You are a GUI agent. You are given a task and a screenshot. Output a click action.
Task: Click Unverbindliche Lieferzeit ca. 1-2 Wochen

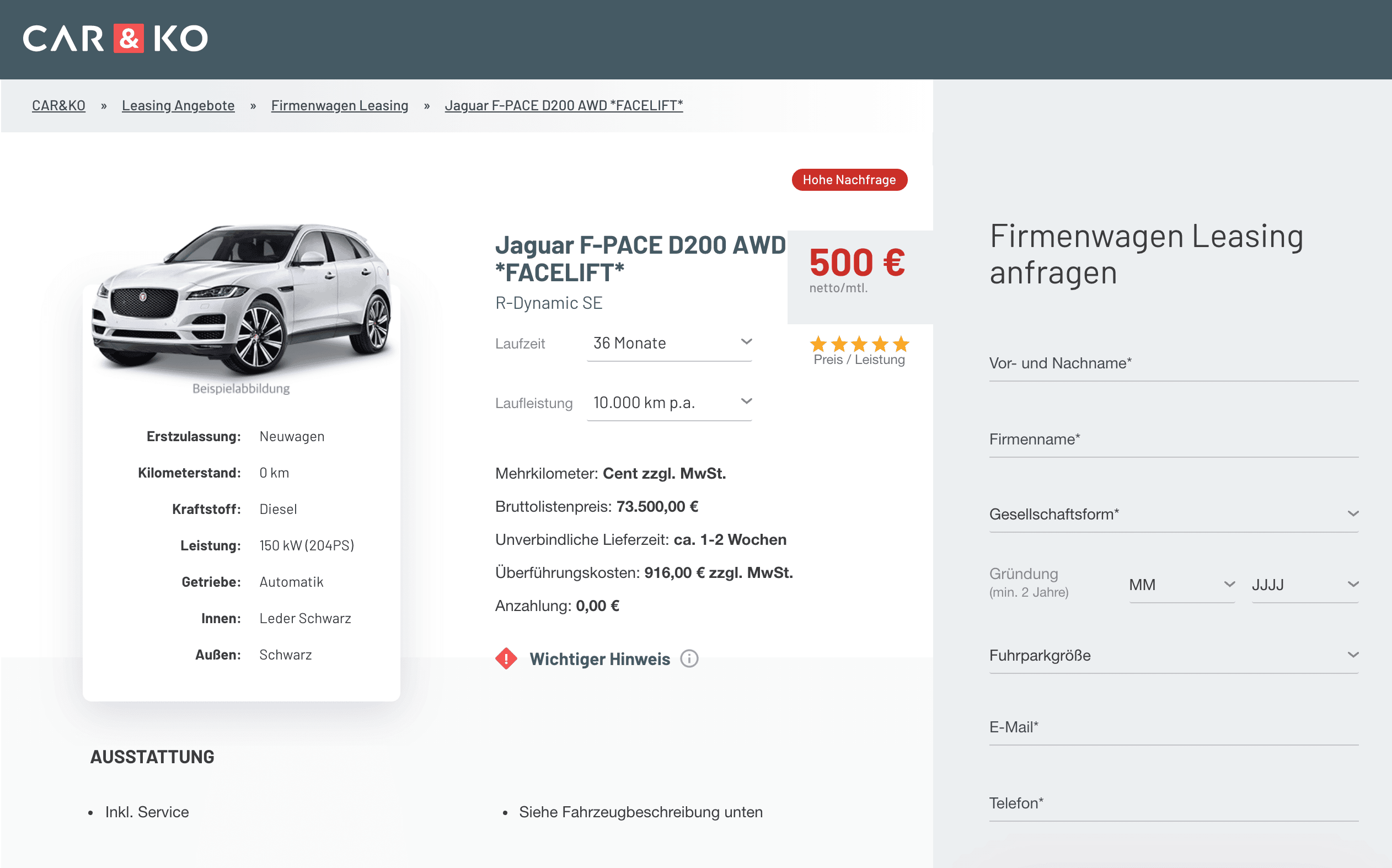641,540
